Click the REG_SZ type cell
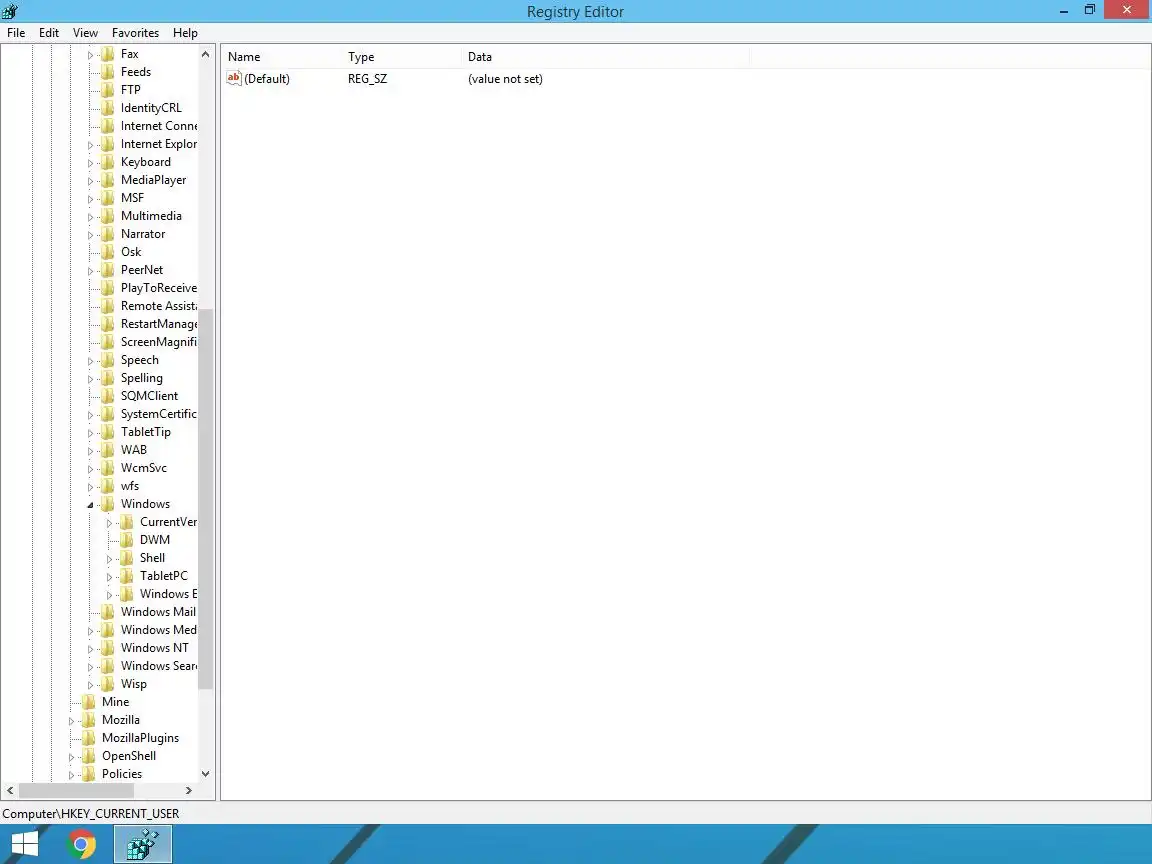This screenshot has height=864, width=1152. point(367,79)
